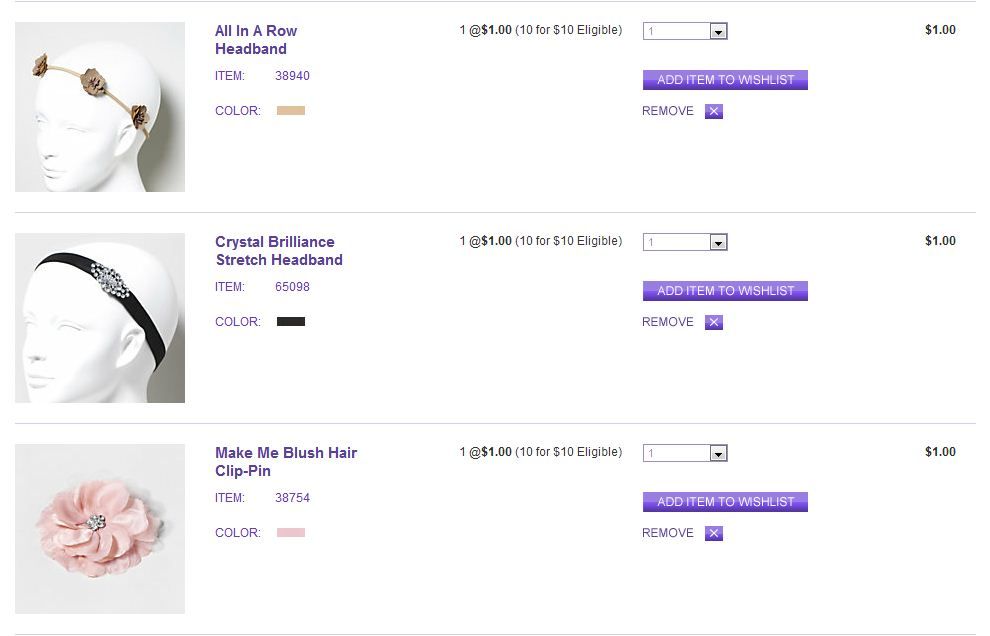Click REMOVE text for the Make Me Blush clip

[667, 533]
